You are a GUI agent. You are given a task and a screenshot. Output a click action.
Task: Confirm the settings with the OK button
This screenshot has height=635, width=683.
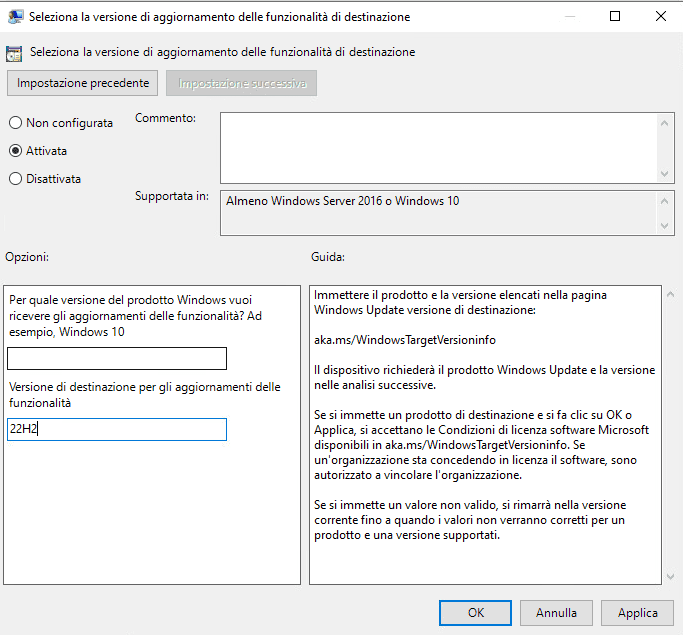476,613
